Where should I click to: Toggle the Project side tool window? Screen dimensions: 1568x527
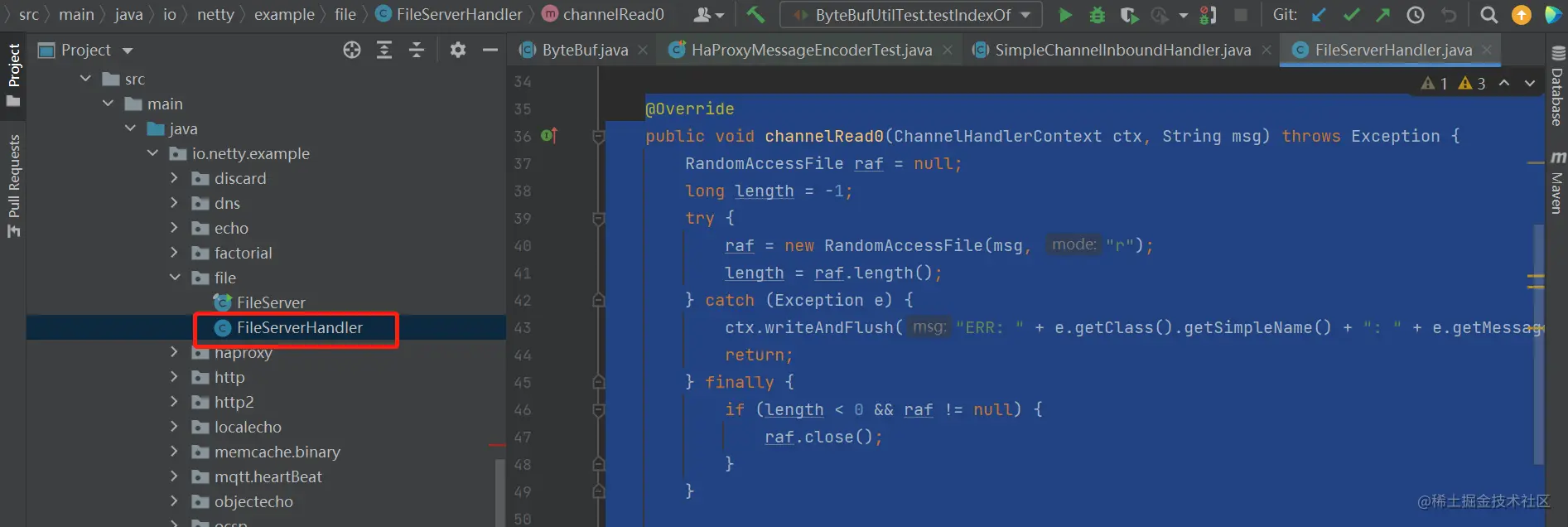tap(13, 75)
